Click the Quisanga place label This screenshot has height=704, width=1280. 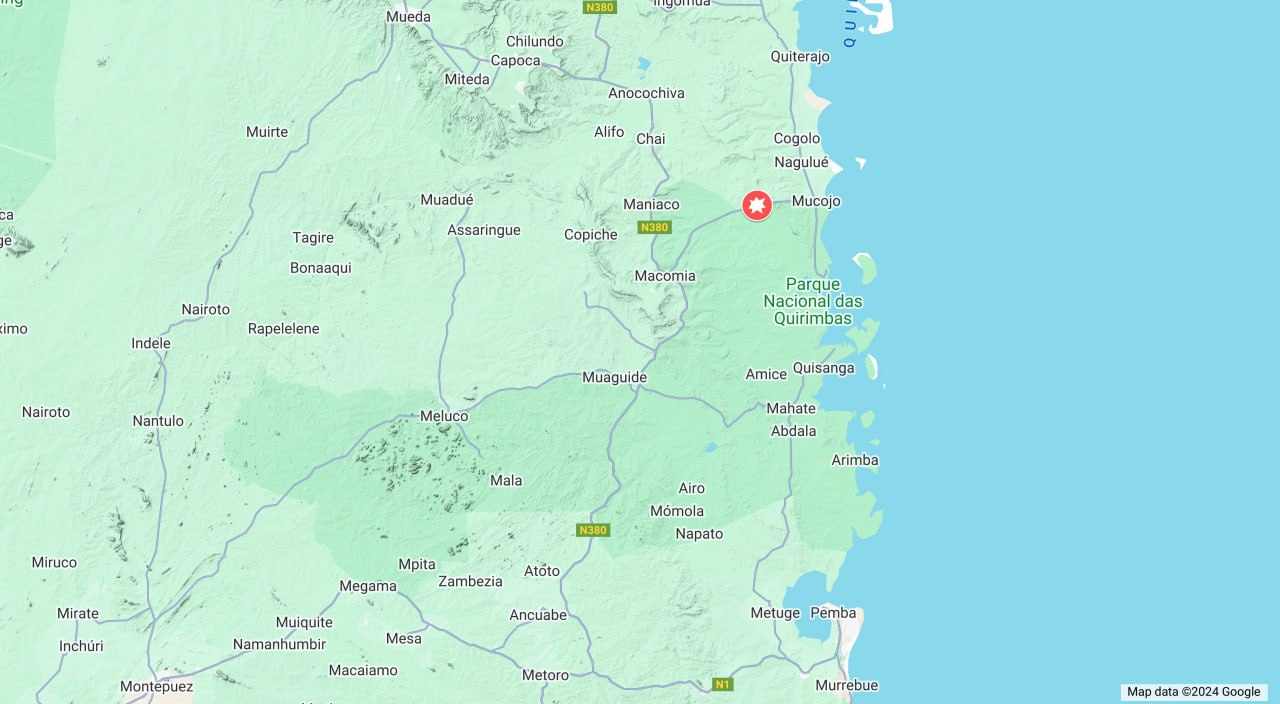coord(824,368)
